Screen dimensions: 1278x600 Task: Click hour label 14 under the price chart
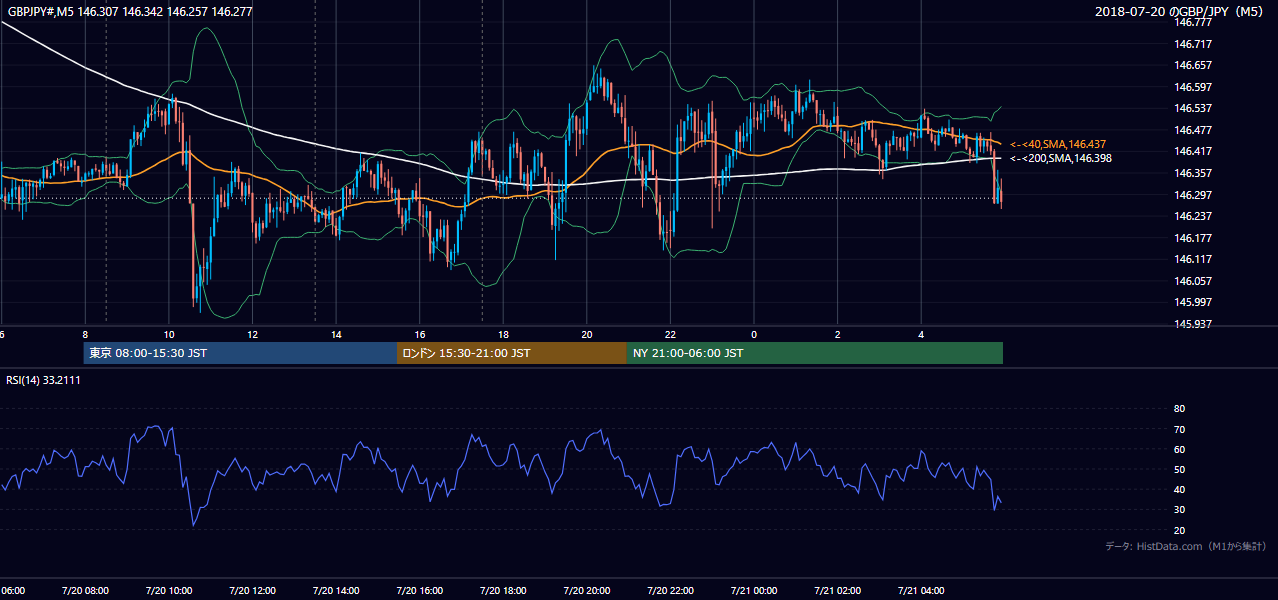click(x=336, y=335)
